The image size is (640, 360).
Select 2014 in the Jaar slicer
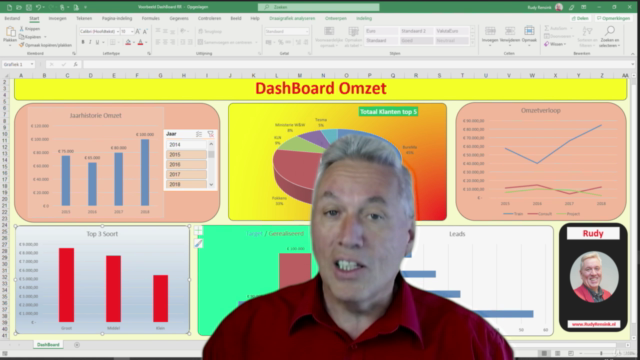pos(186,144)
